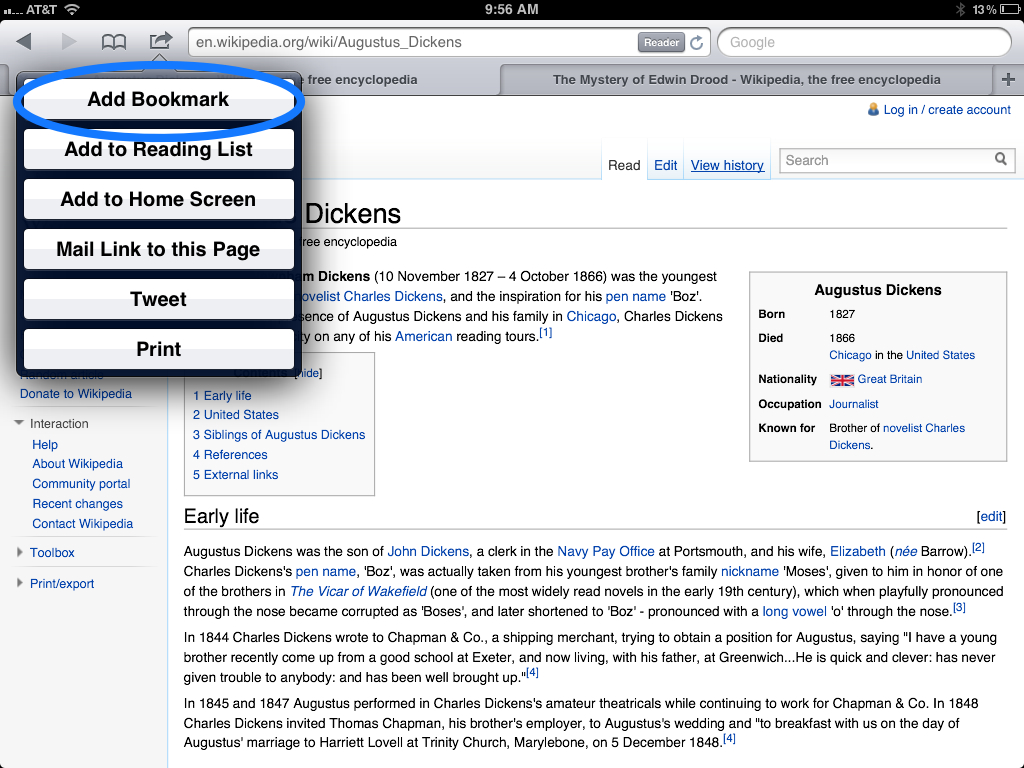Tap the share action icon
Image resolution: width=1024 pixels, height=768 pixels.
click(160, 41)
